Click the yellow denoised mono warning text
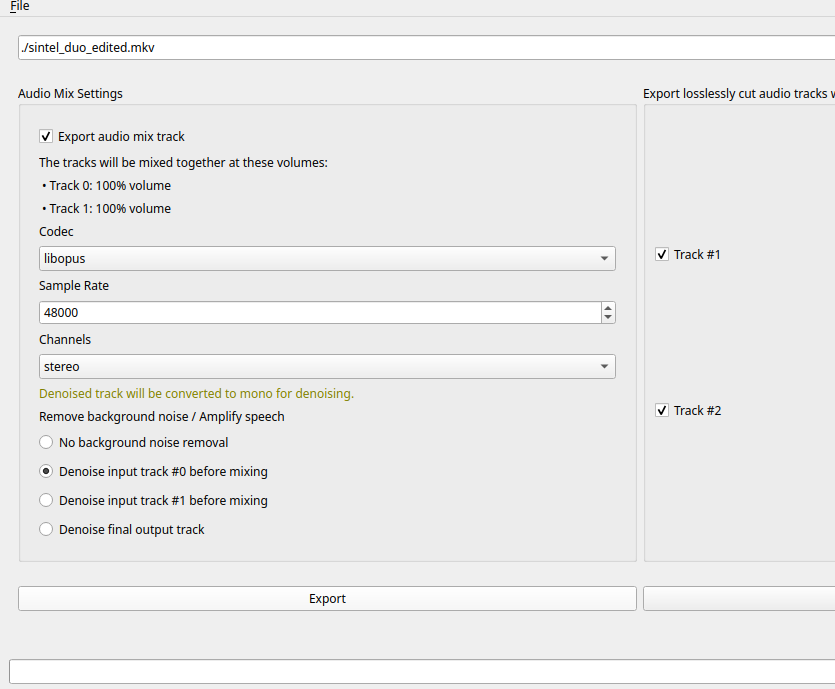 (196, 394)
